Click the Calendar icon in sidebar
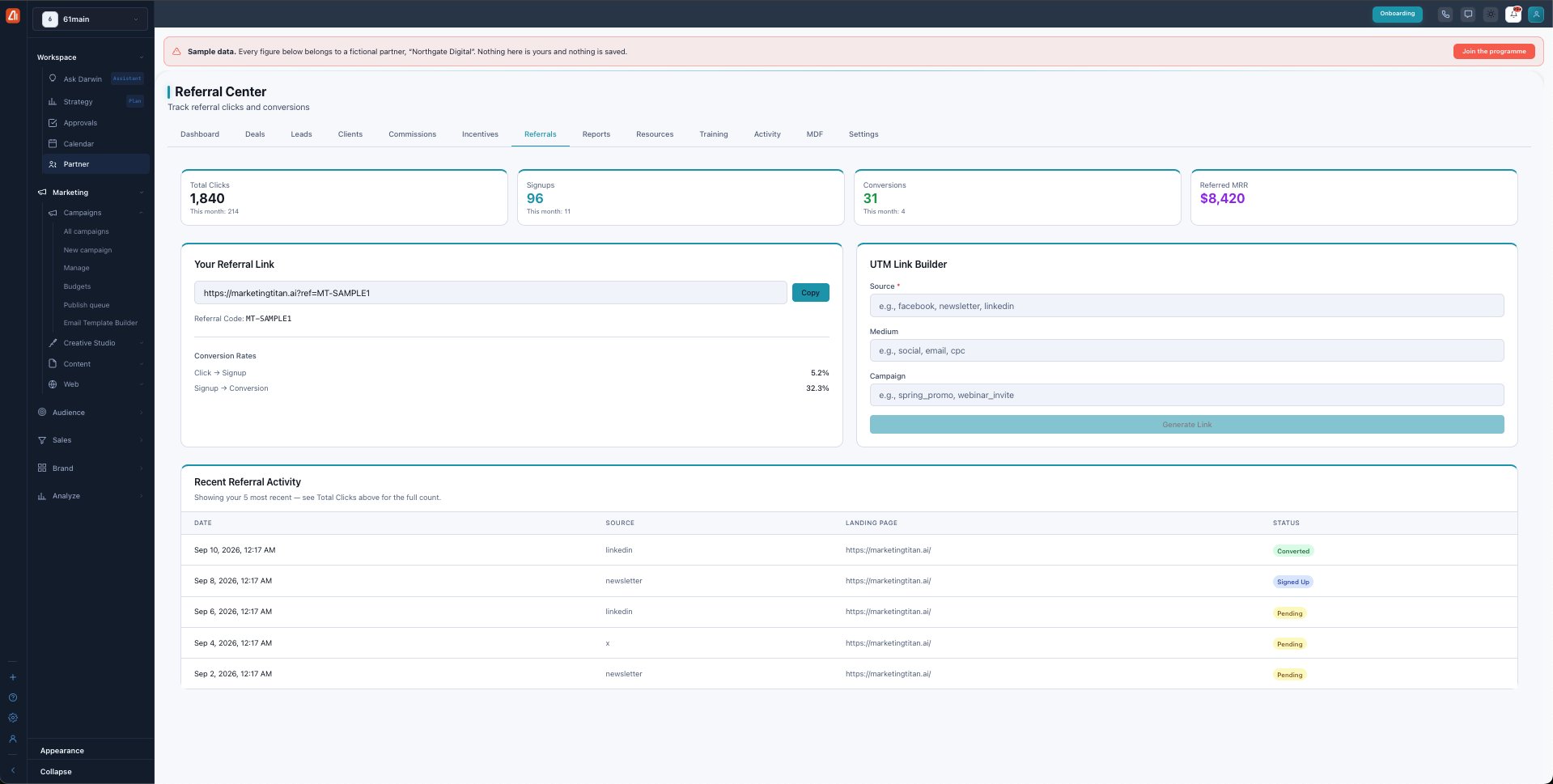 (53, 143)
